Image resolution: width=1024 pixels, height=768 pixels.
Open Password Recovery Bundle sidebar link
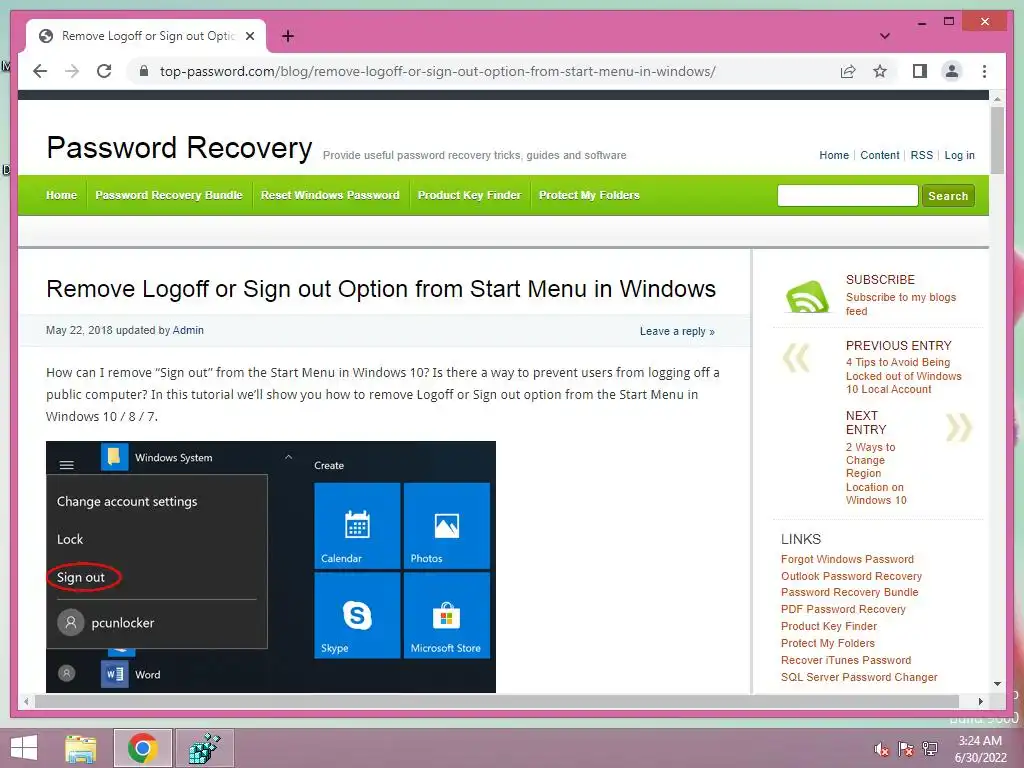850,592
